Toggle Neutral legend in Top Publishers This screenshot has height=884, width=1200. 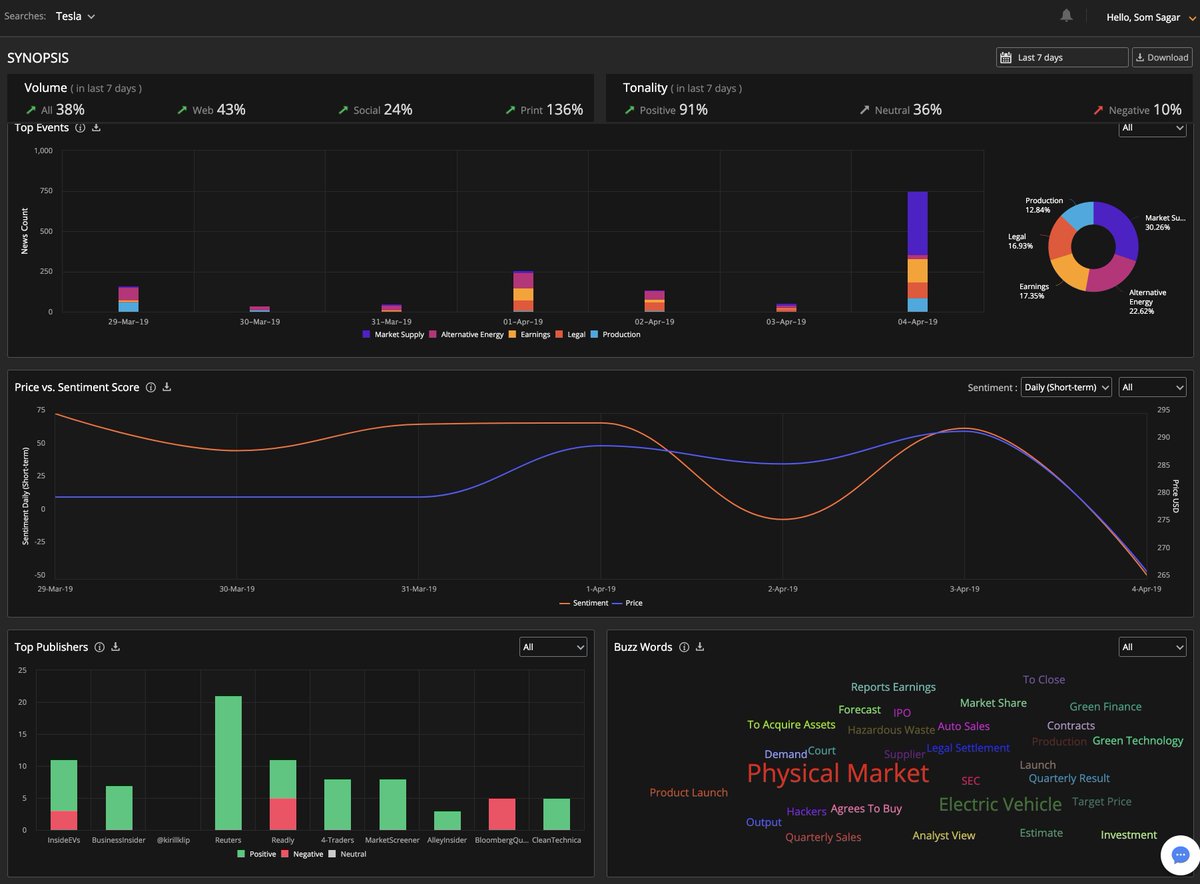348,854
